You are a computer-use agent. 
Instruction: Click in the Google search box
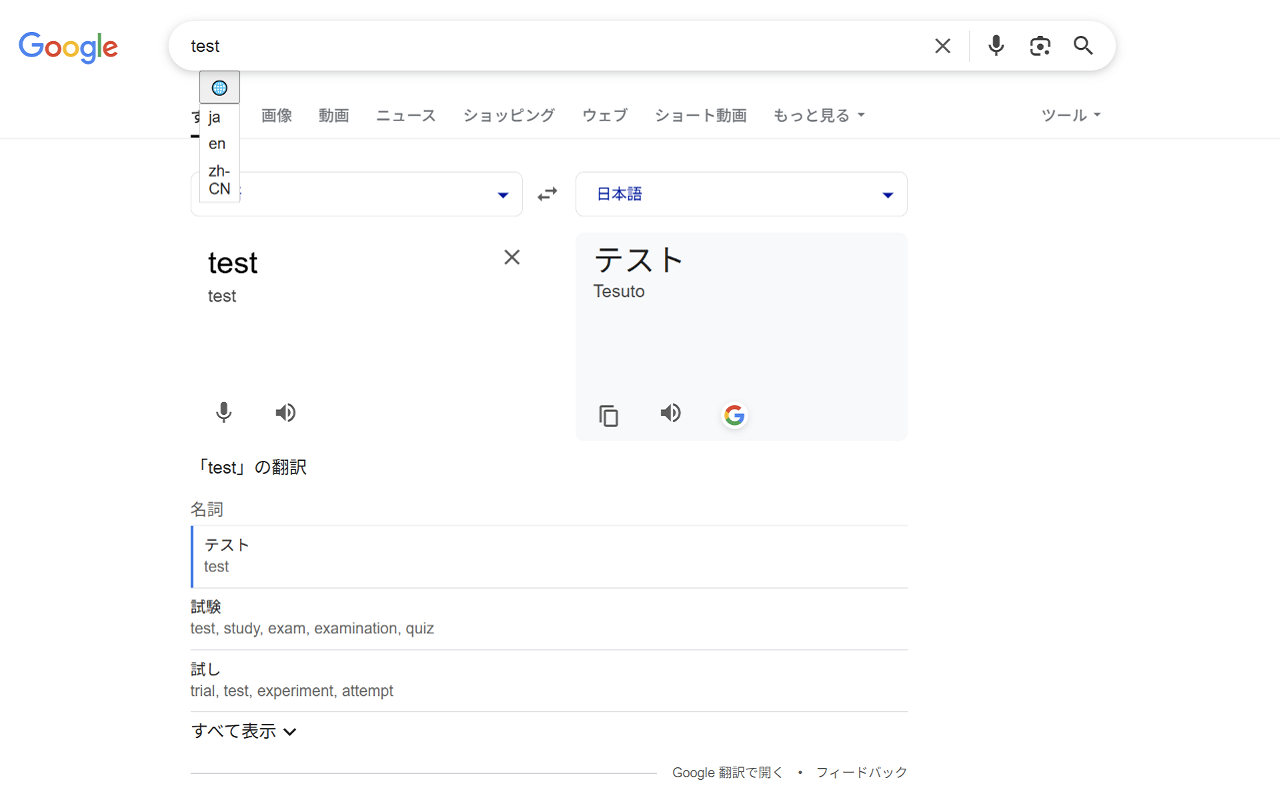[x=550, y=46]
